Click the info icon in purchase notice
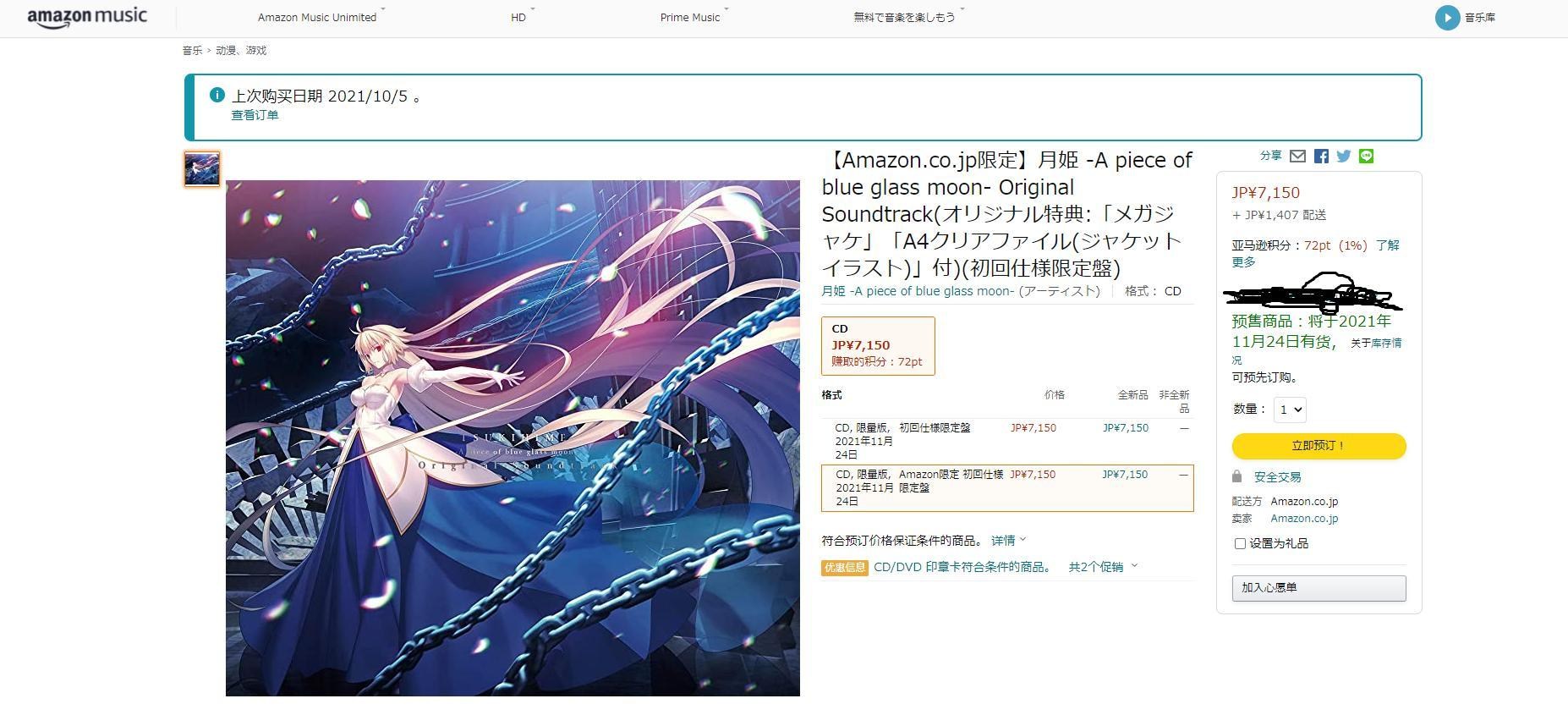This screenshot has width=1568, height=715. 217,95
